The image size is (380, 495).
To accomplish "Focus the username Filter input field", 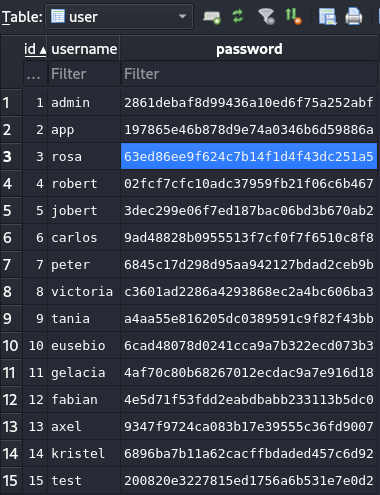I will coord(84,74).
